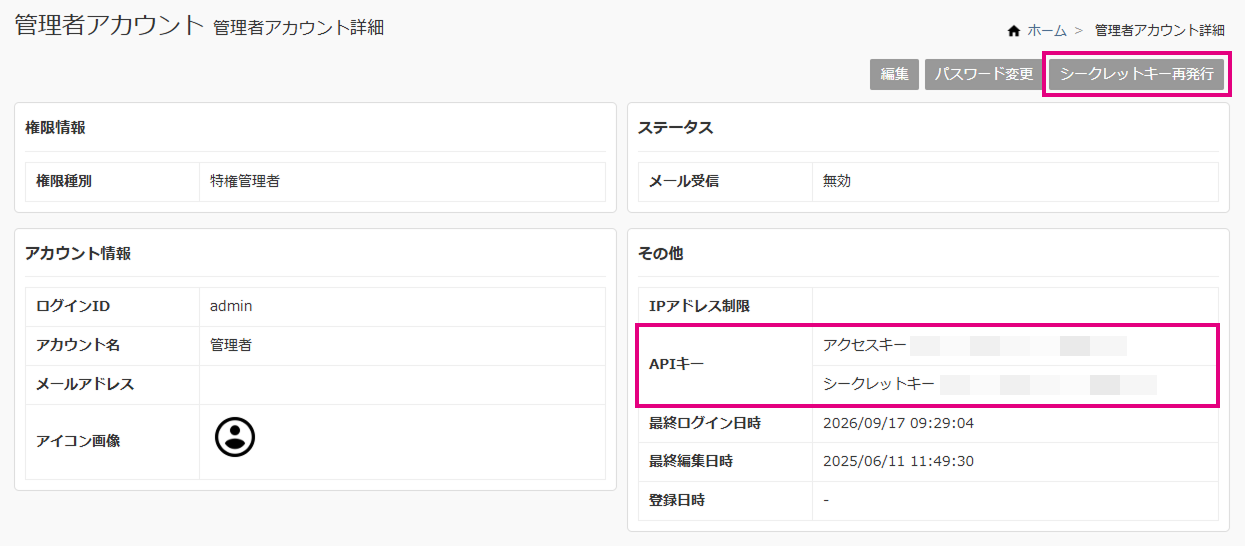Image resolution: width=1245 pixels, height=546 pixels.
Task: Click the page subtitle next to 管理者アカウント
Action: pyautogui.click(x=299, y=29)
